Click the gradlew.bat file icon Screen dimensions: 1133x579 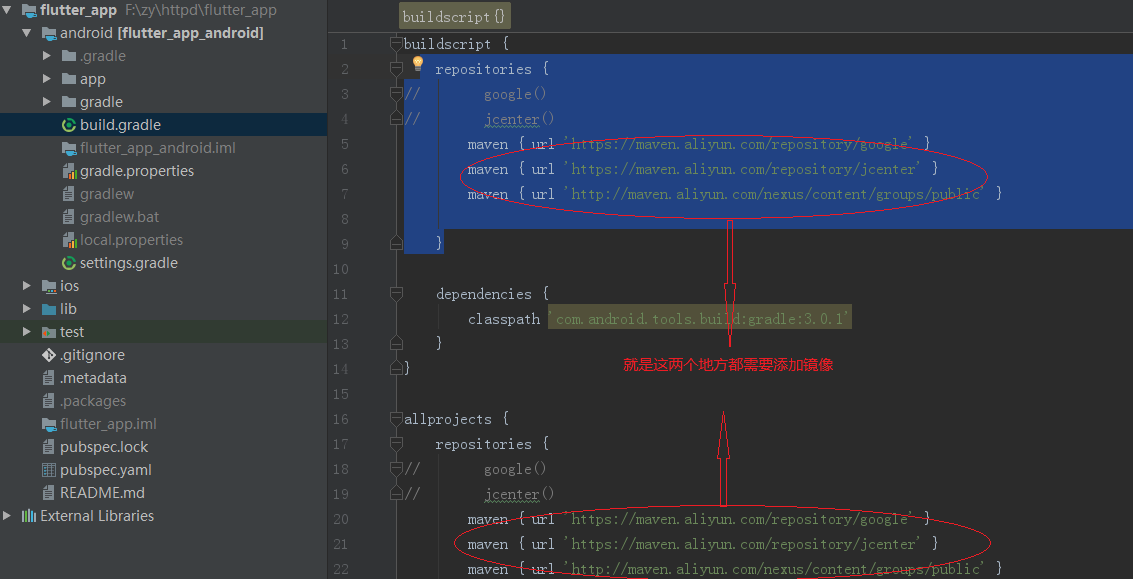(x=69, y=217)
